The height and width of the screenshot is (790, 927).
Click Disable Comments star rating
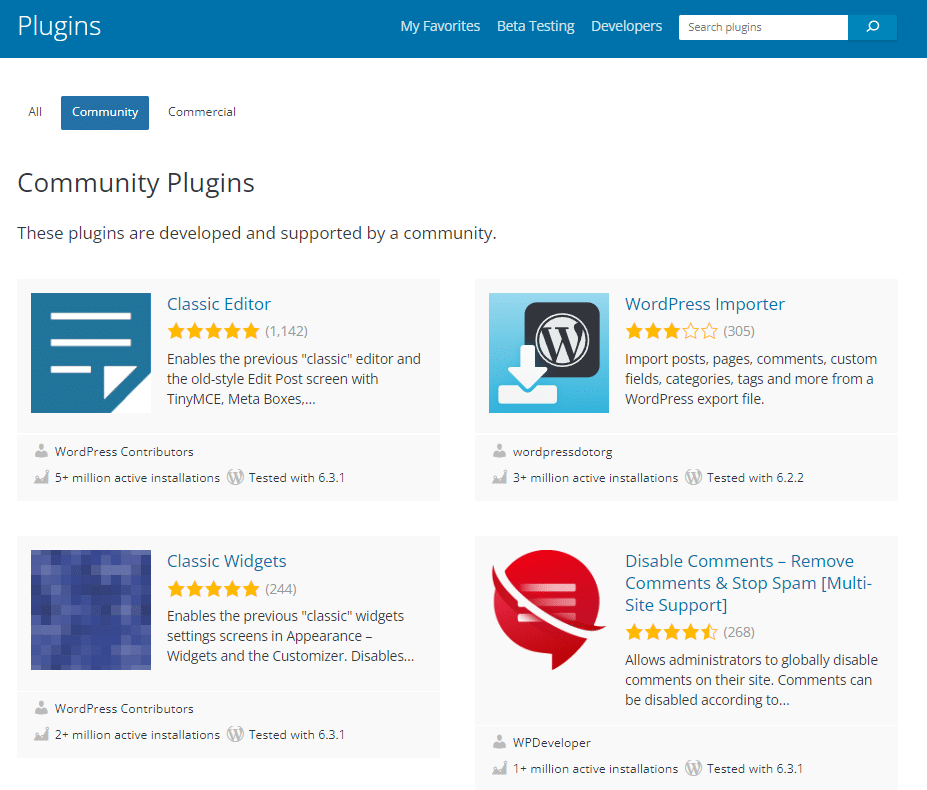point(672,632)
